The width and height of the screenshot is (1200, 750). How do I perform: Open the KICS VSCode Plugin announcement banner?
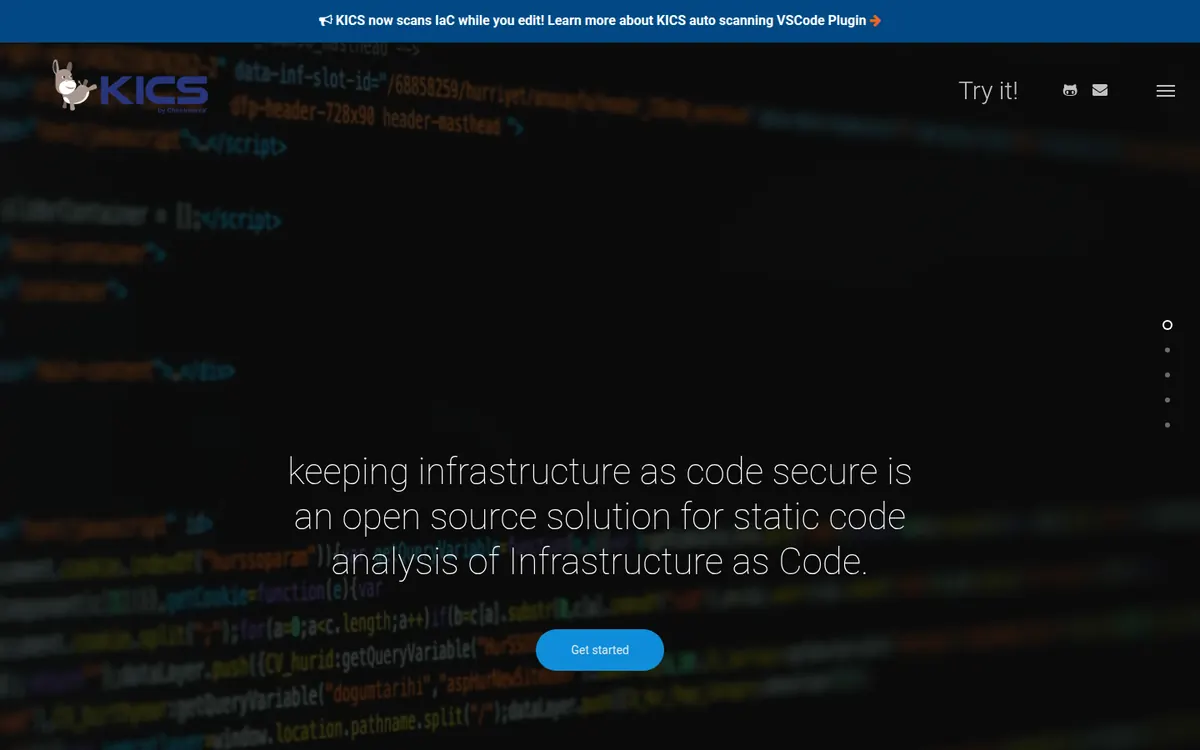pyautogui.click(x=600, y=21)
